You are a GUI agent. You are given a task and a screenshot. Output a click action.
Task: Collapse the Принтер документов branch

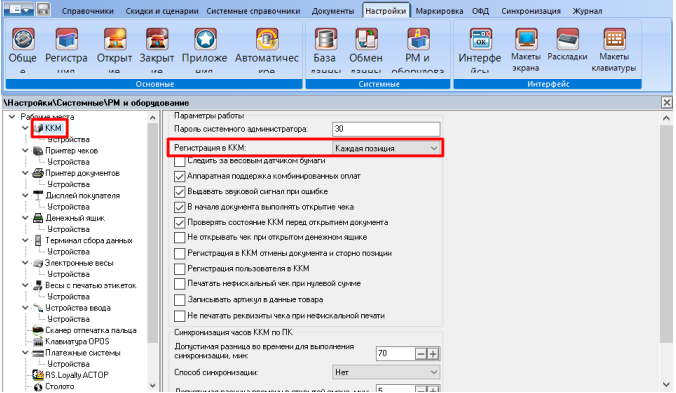(25, 173)
